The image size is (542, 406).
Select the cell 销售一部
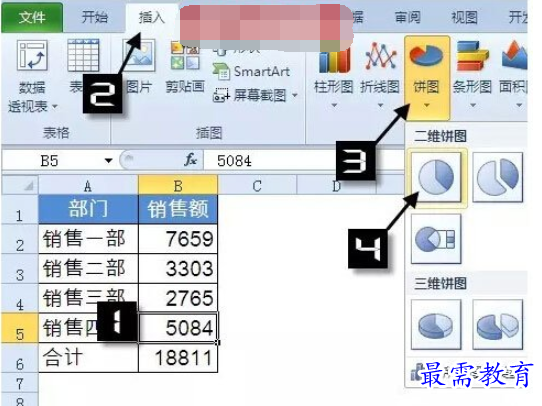88,239
